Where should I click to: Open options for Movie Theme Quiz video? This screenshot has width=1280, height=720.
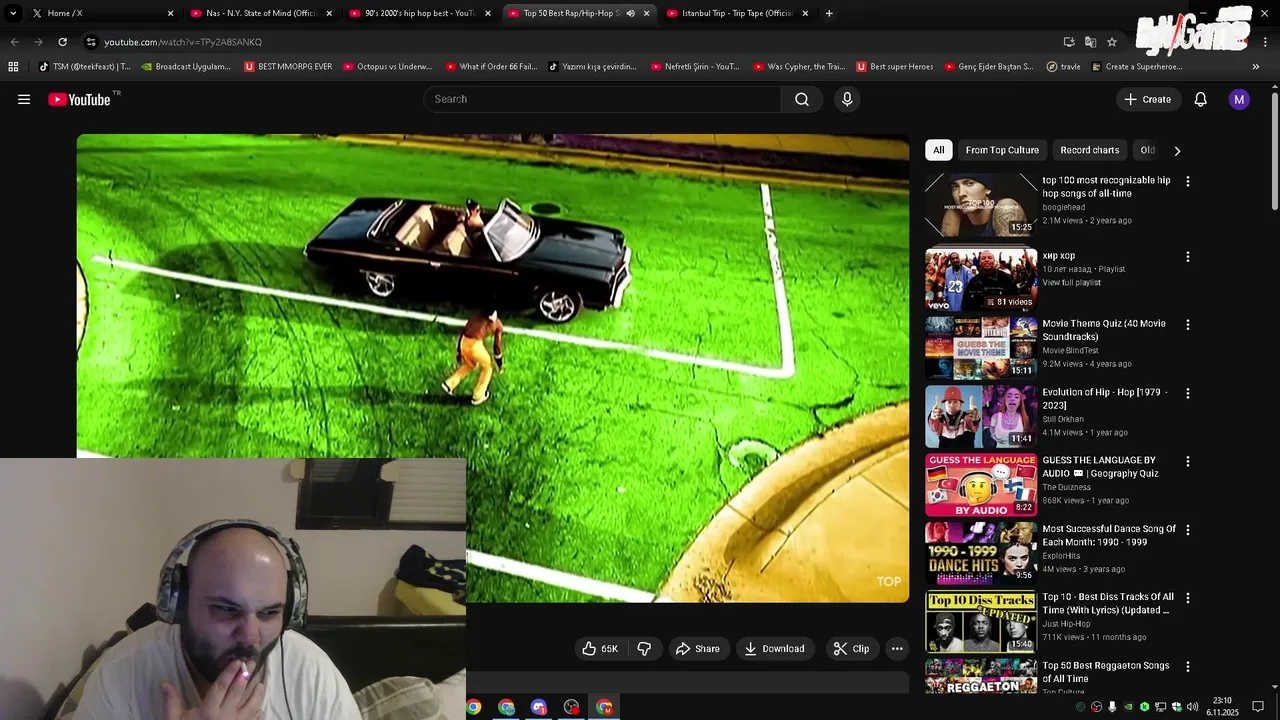1187,325
